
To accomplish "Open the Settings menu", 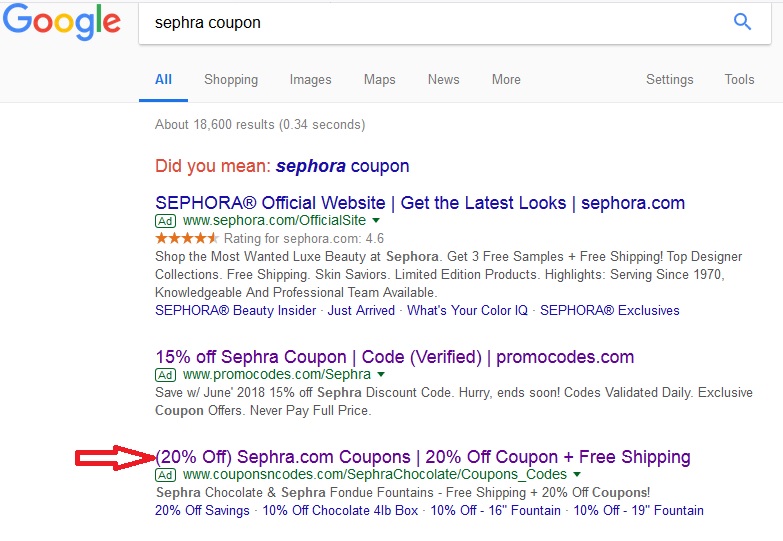I will coord(669,79).
